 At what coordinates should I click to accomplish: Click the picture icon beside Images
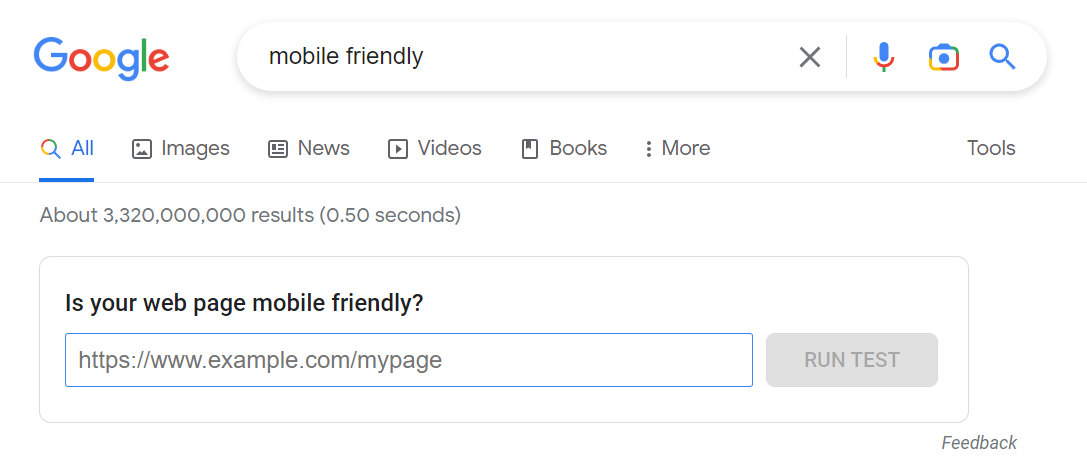click(x=142, y=149)
